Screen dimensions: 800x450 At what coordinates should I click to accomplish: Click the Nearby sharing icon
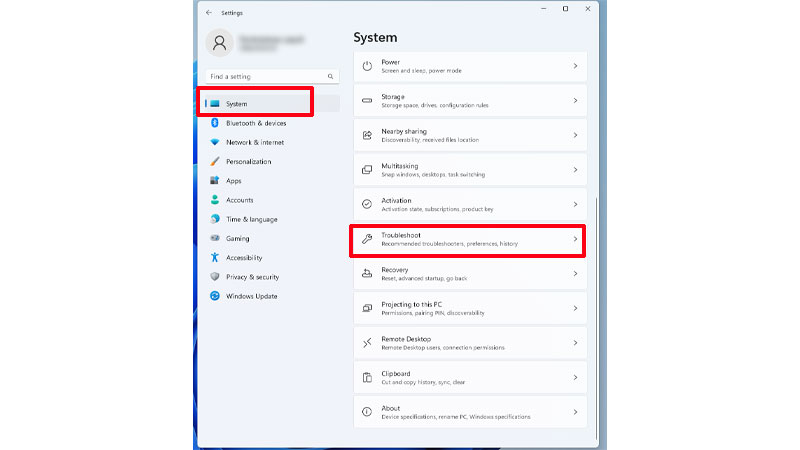click(367, 135)
